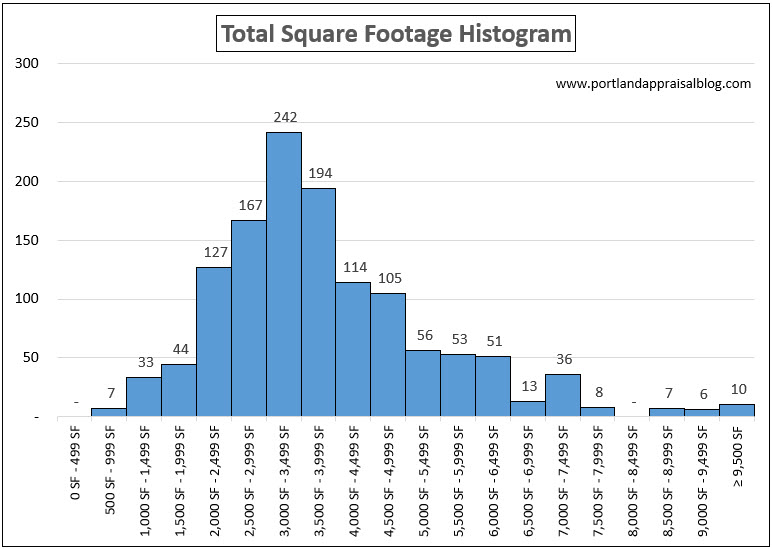Select the 6,000 SF - 6,499 SF bar

click(492, 386)
